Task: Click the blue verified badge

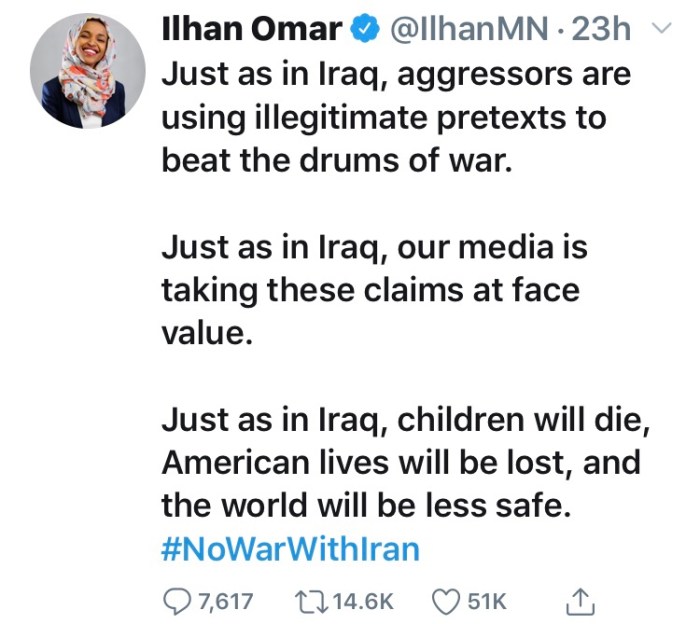Action: [361, 31]
